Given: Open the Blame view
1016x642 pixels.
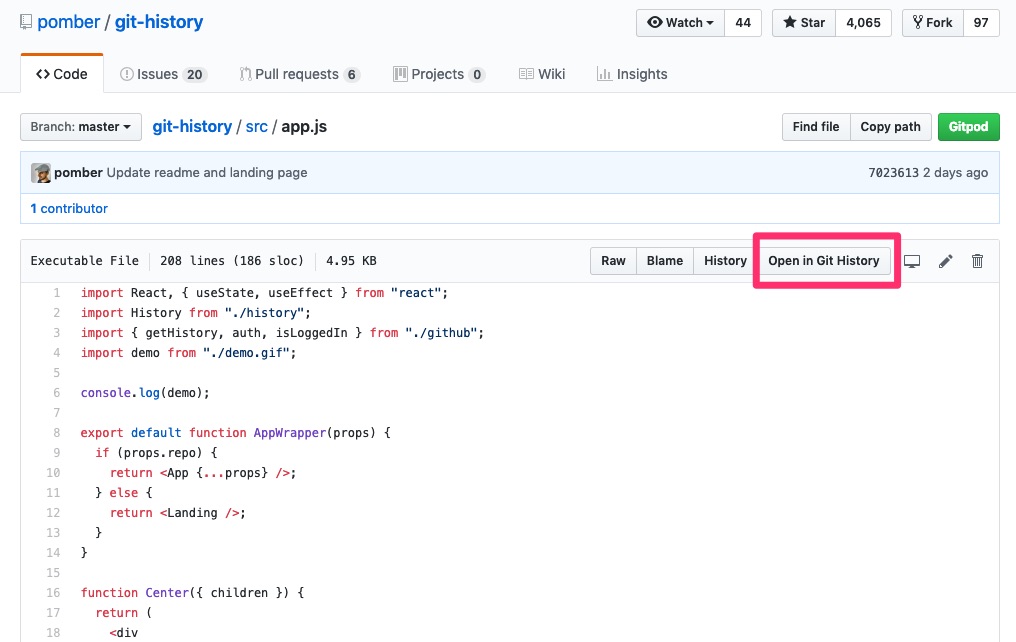Looking at the screenshot, I should tap(664, 261).
